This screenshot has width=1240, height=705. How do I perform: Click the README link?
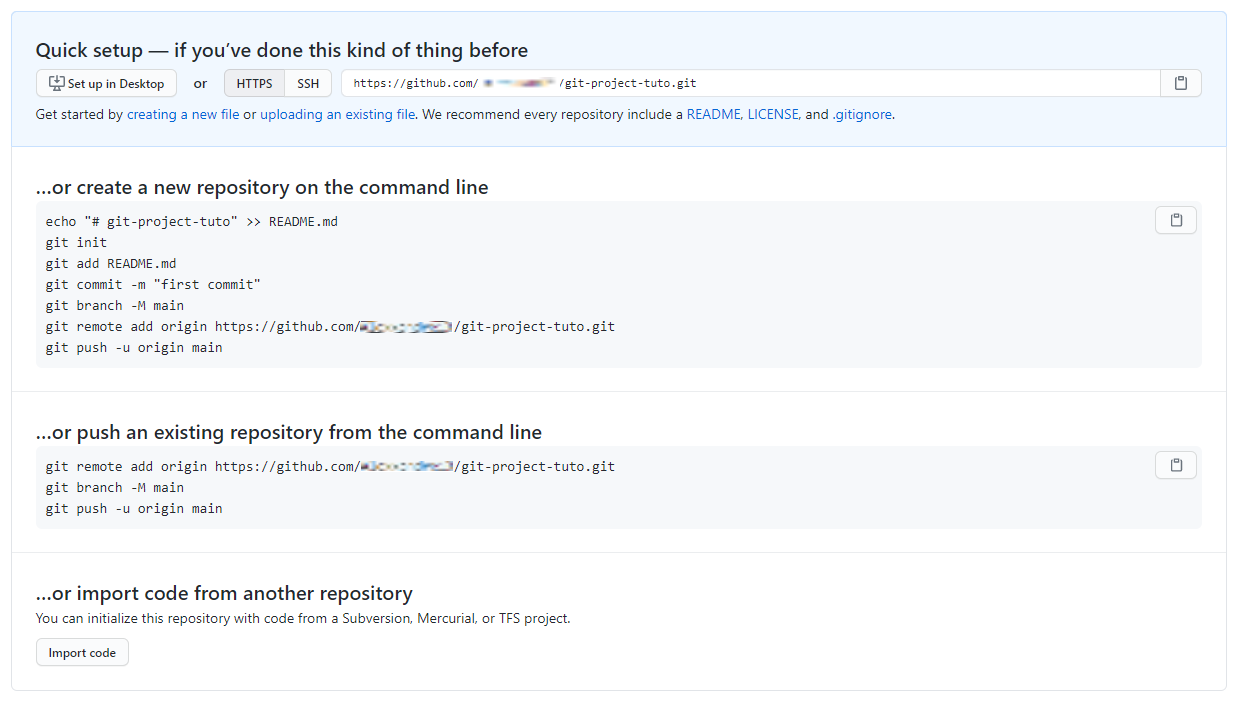coord(713,114)
